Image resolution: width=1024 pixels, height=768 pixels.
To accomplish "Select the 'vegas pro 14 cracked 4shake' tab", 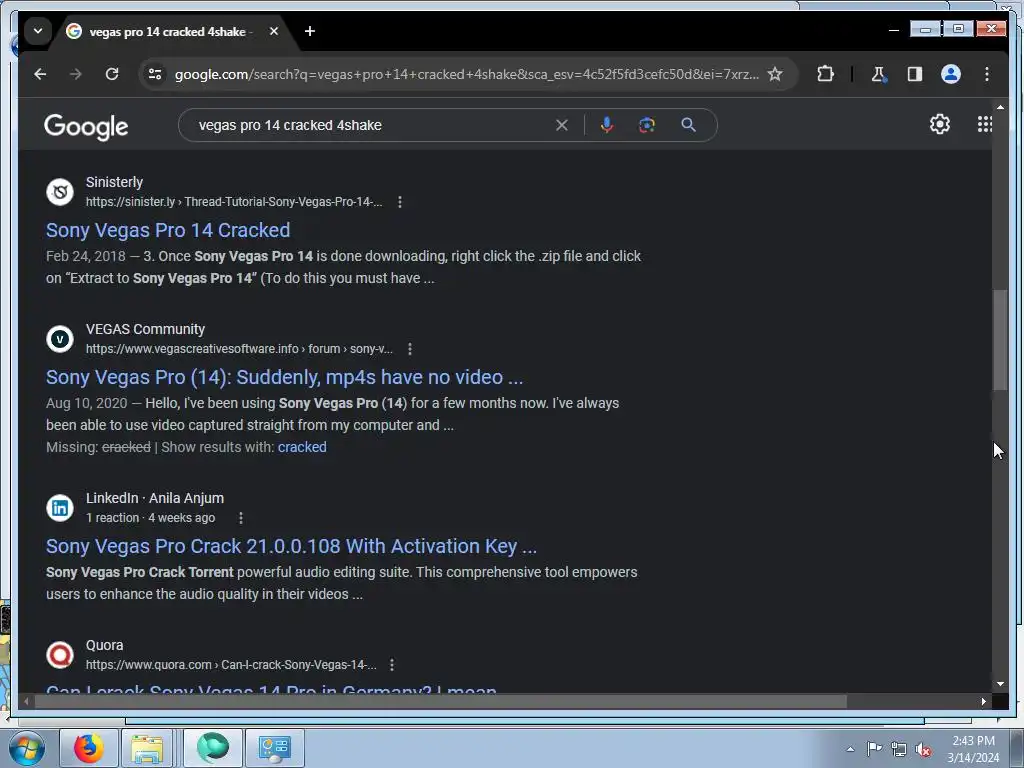I will 167,31.
